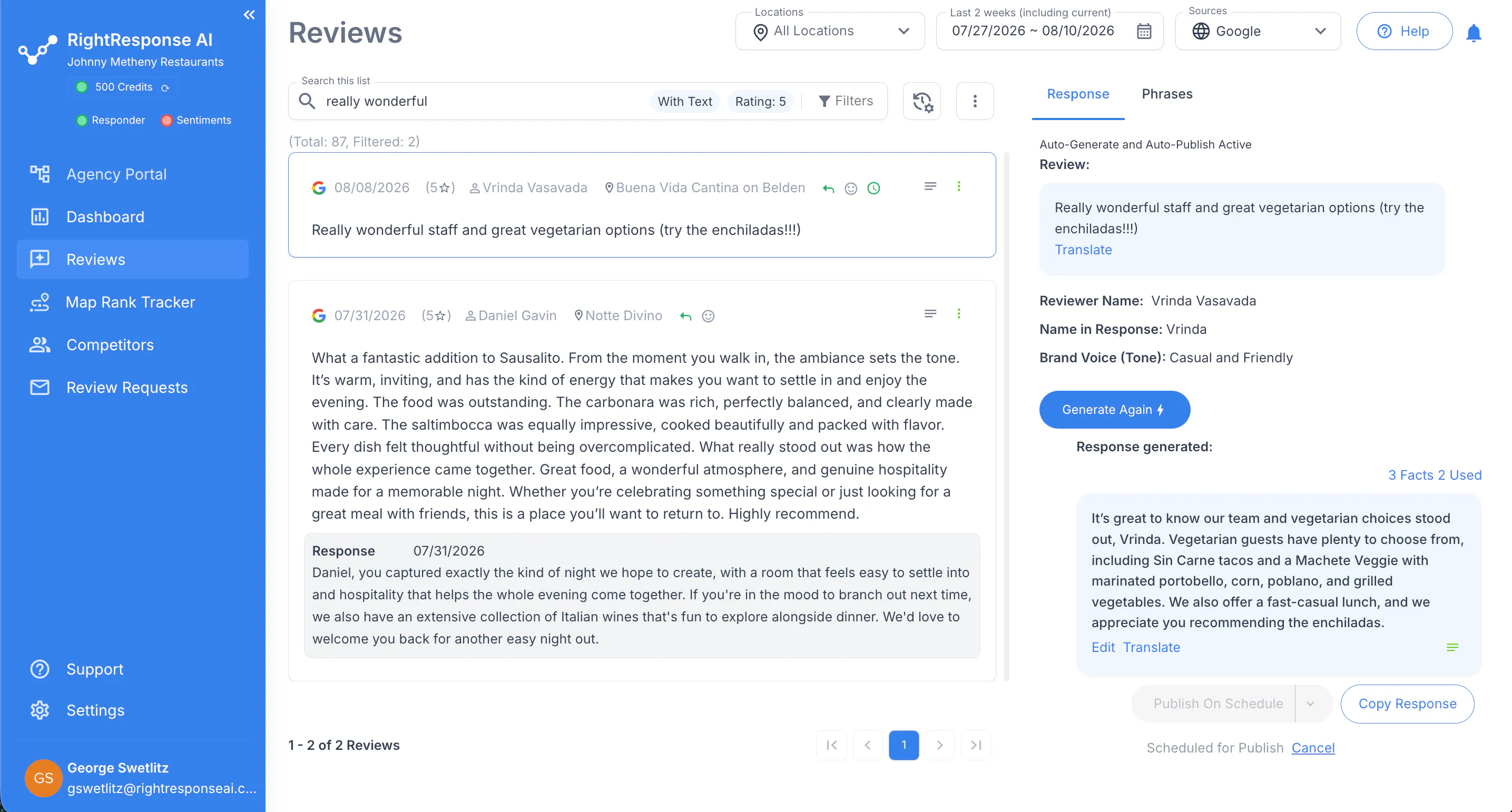Click green lines icon in generated response

(1451, 647)
